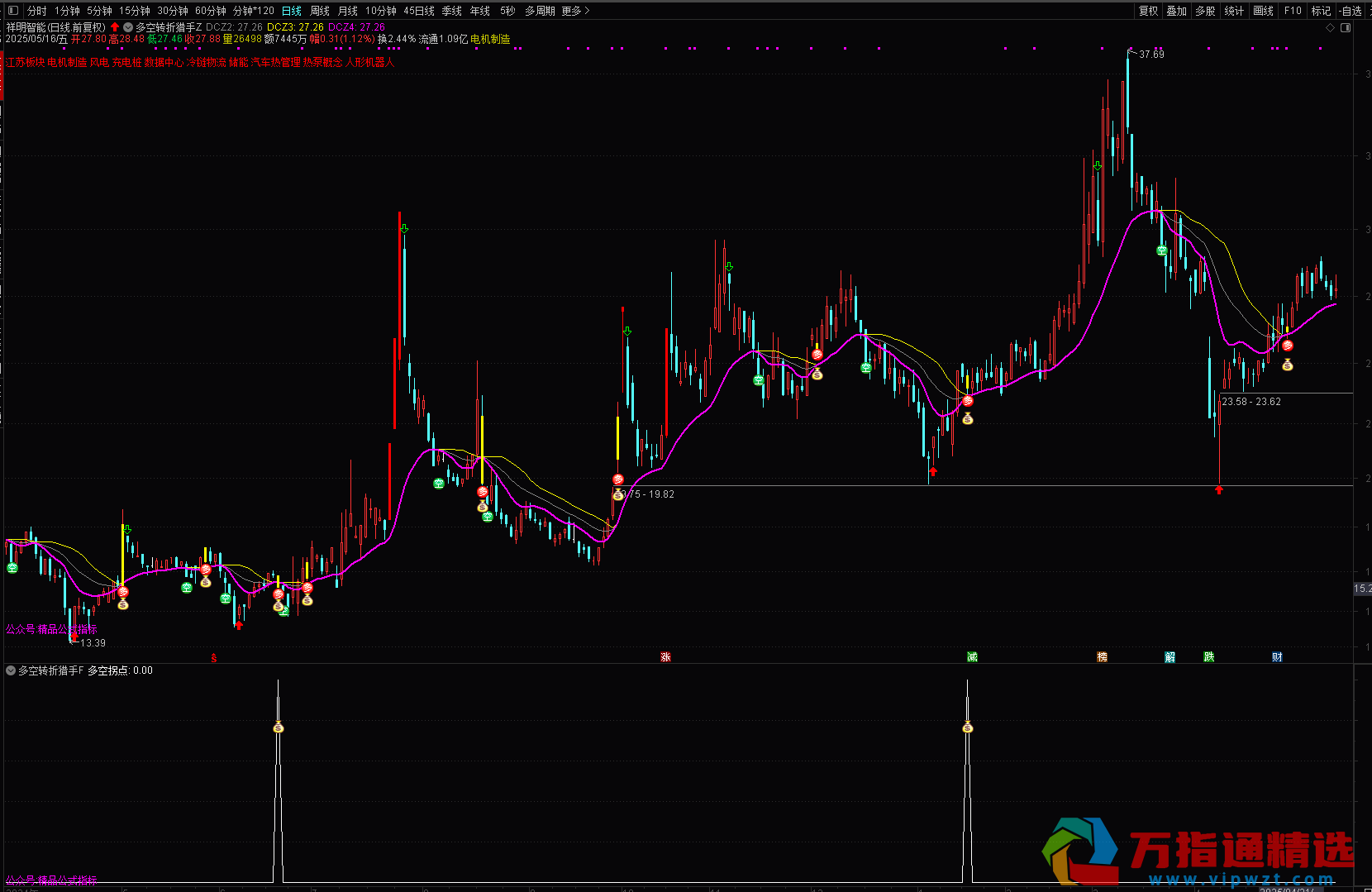The height and width of the screenshot is (892, 1372).
Task: Click the 财 event marker on time axis
Action: click(x=1278, y=657)
